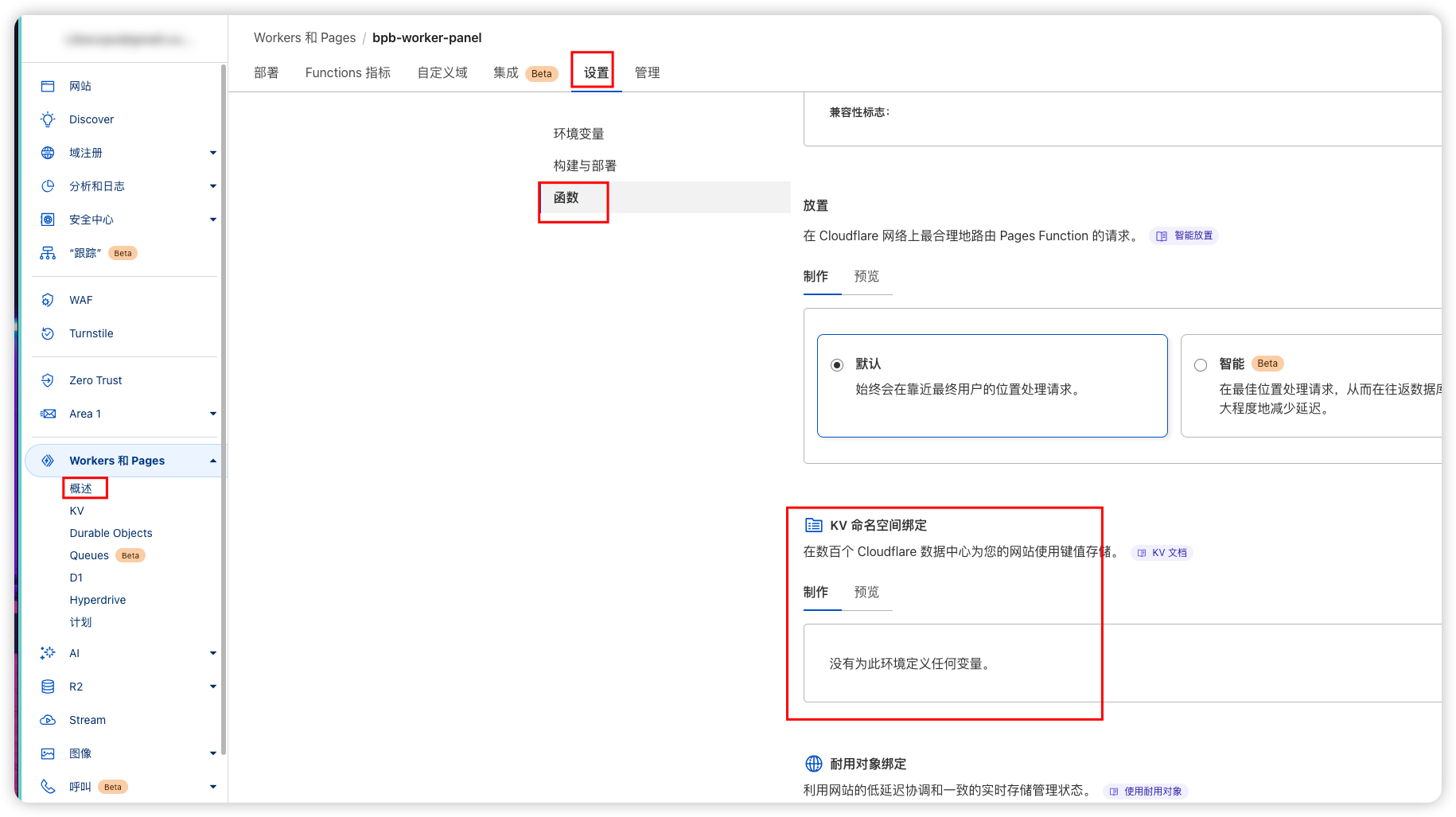Select 制作 tab under KV 命名空间绑定

click(x=816, y=592)
